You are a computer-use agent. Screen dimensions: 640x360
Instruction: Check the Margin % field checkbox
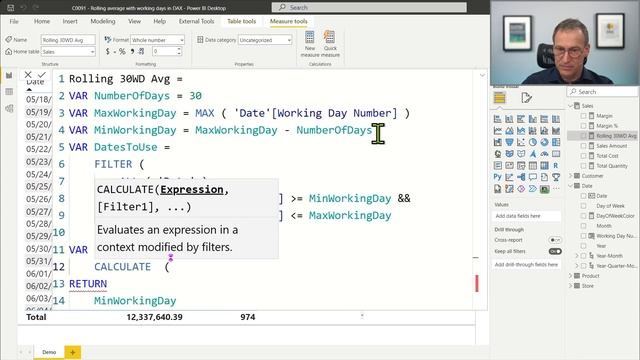click(583, 126)
